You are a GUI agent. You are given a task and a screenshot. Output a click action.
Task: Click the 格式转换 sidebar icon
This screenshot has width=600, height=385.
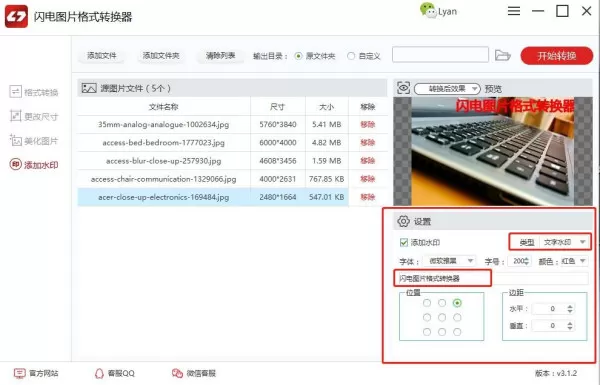pos(15,92)
